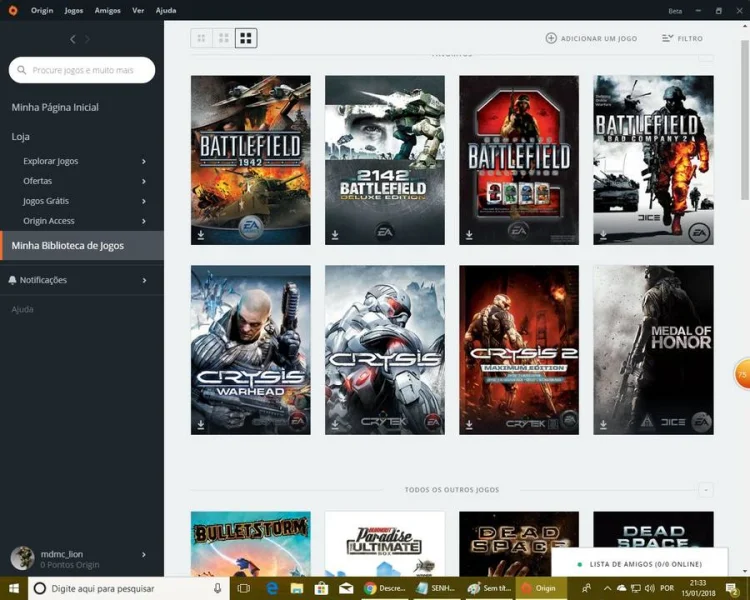The height and width of the screenshot is (600, 750).
Task: Click the orange floating side badge
Action: tap(742, 375)
